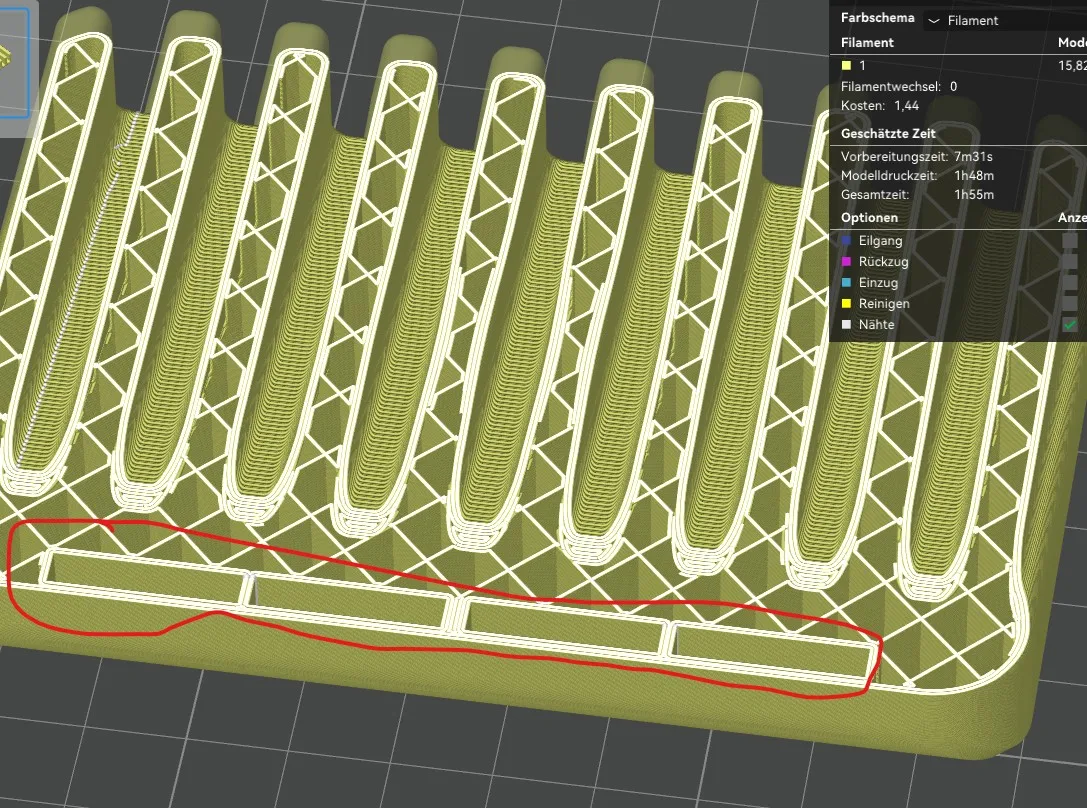This screenshot has height=808, width=1087.
Task: Click the Filament column header
Action: 867,42
